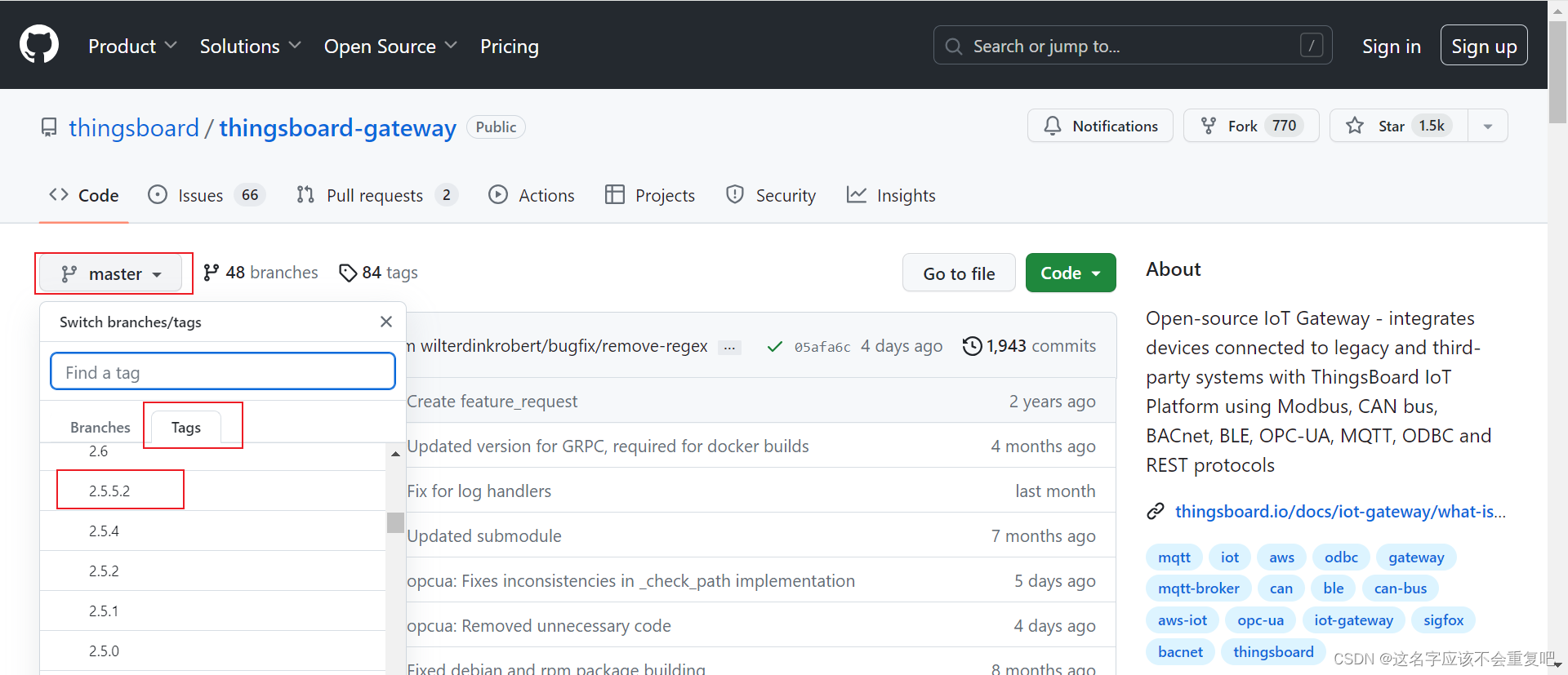Expand the green Code dropdown button
Screen dimensions: 1568x675
click(x=1070, y=273)
